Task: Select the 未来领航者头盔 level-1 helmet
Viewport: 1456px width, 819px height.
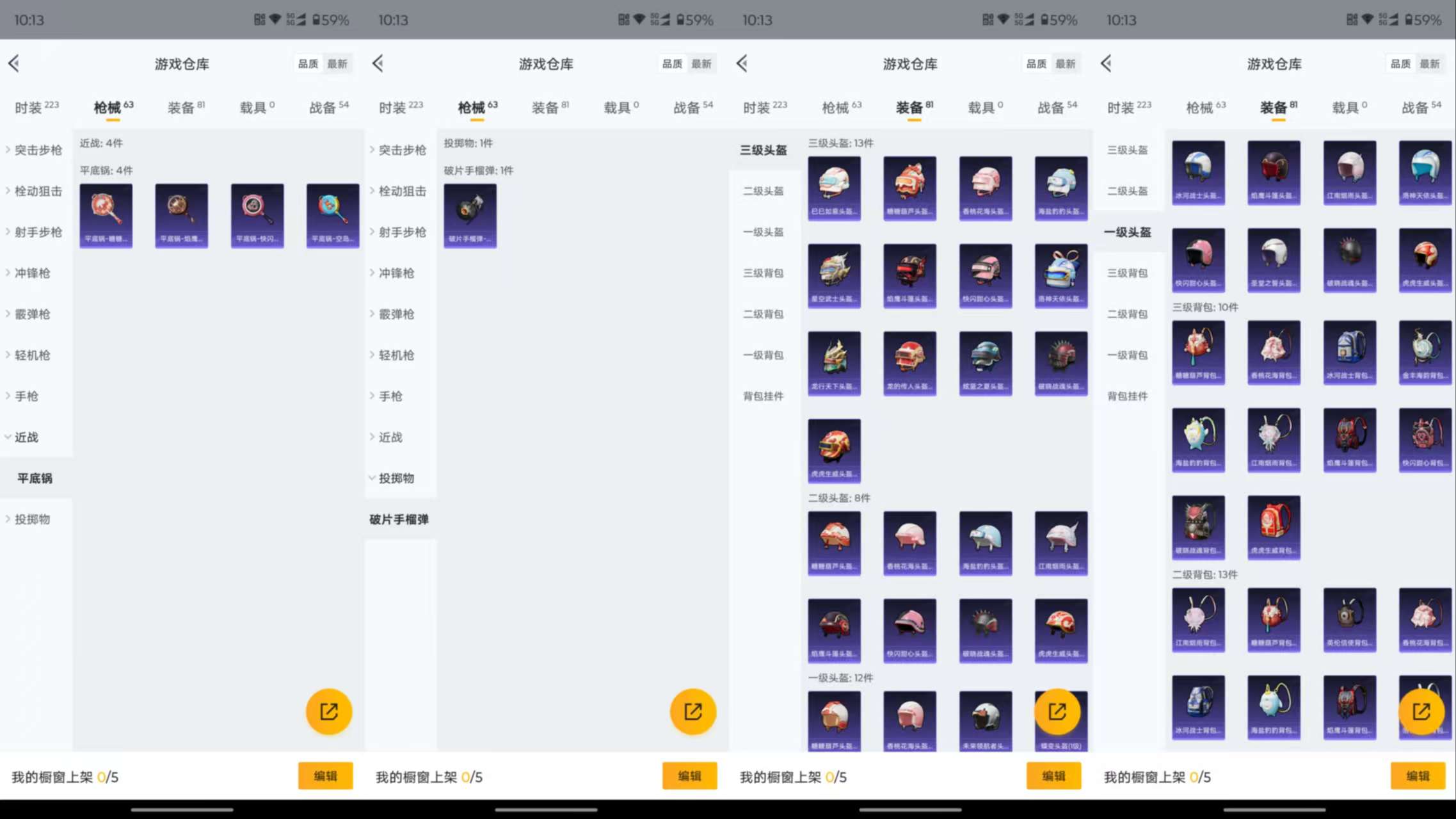Action: point(986,721)
